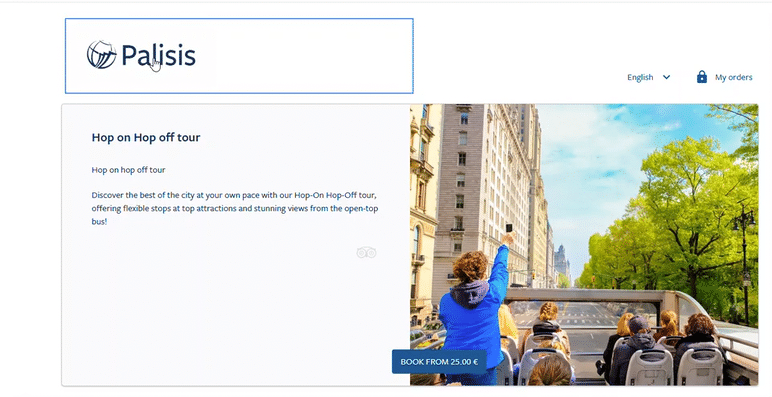Screen dimensions: 772x397
Task: Click the tour description paragraph about open-top bus
Action: (235, 208)
